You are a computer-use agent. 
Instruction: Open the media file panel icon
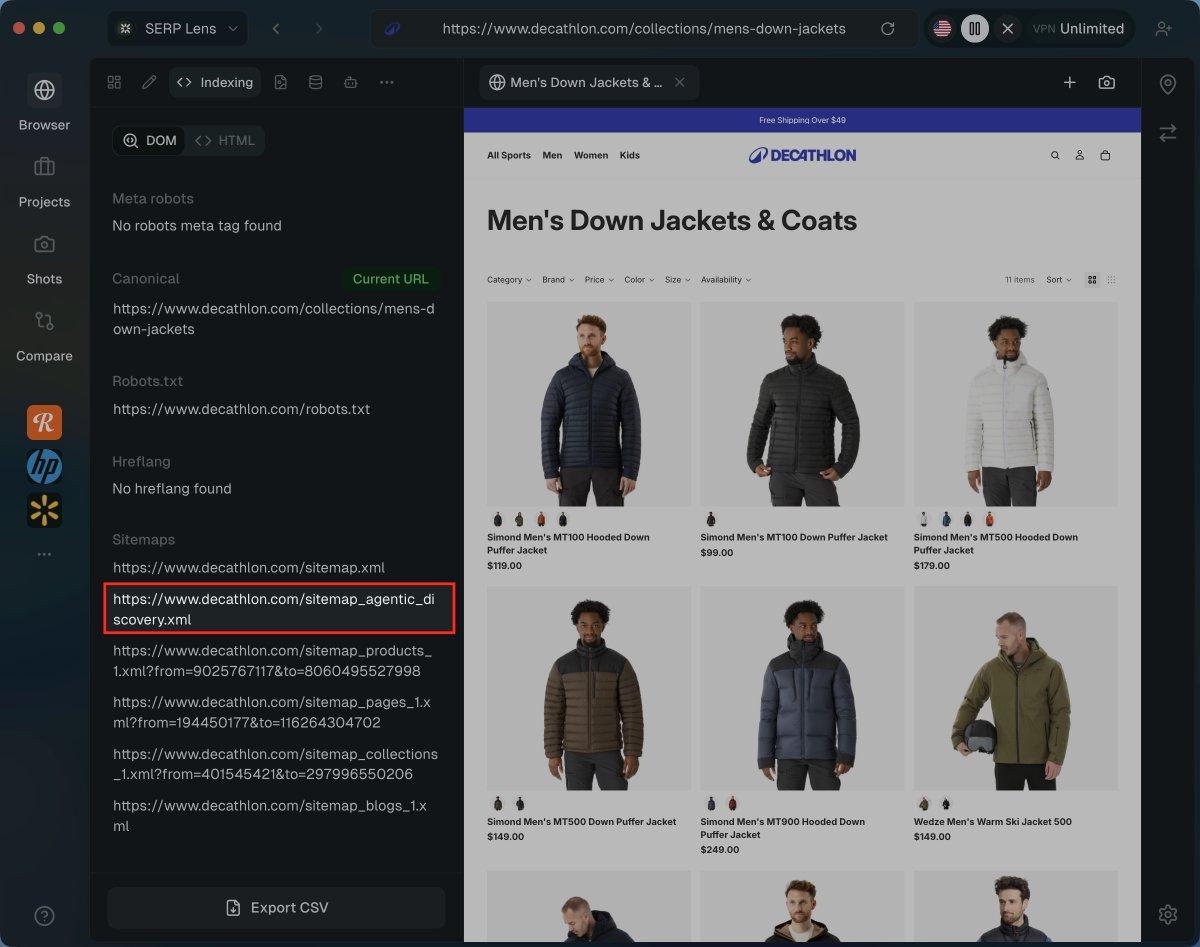pos(281,82)
